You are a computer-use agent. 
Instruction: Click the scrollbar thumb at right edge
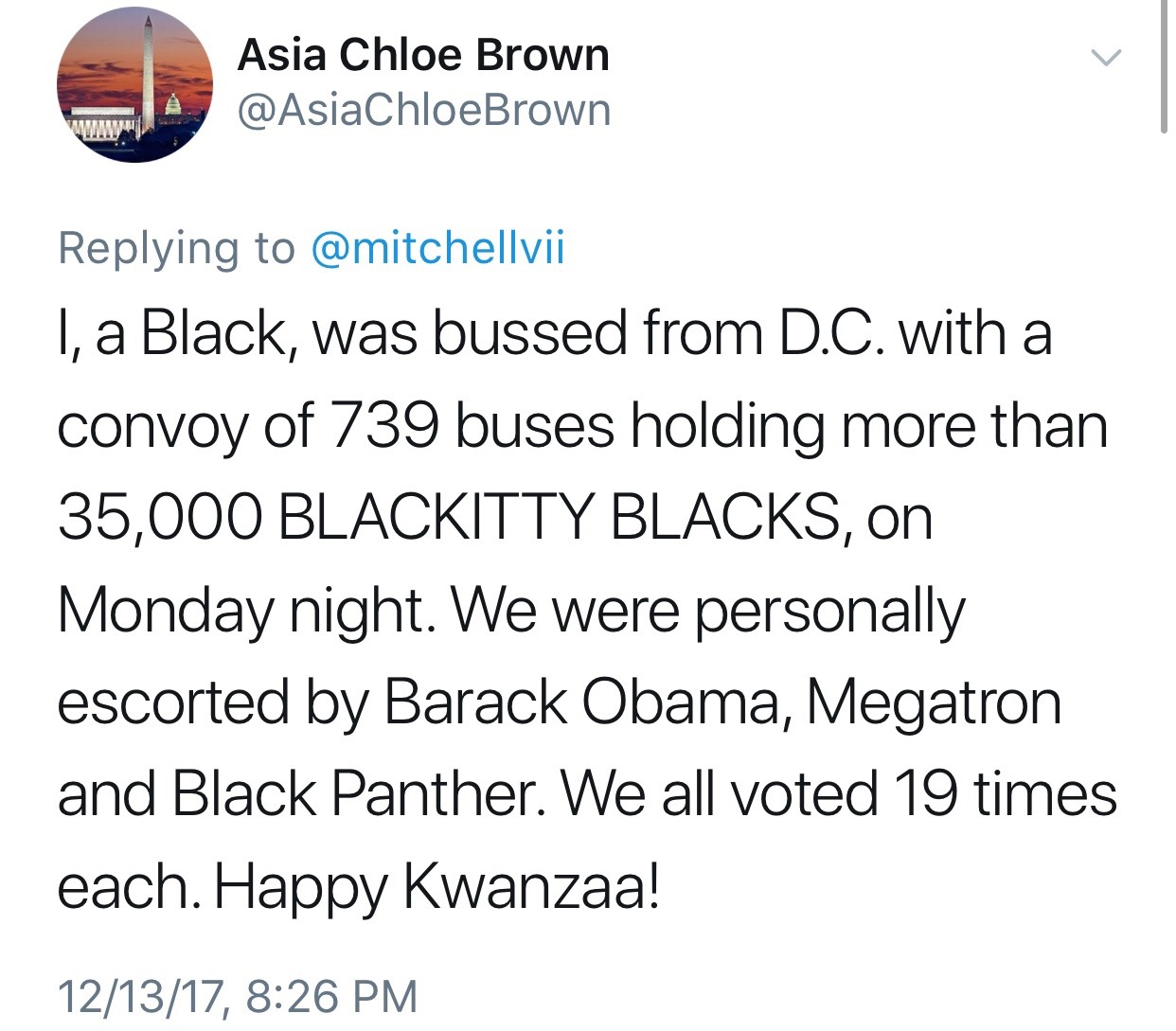pyautogui.click(x=1164, y=64)
